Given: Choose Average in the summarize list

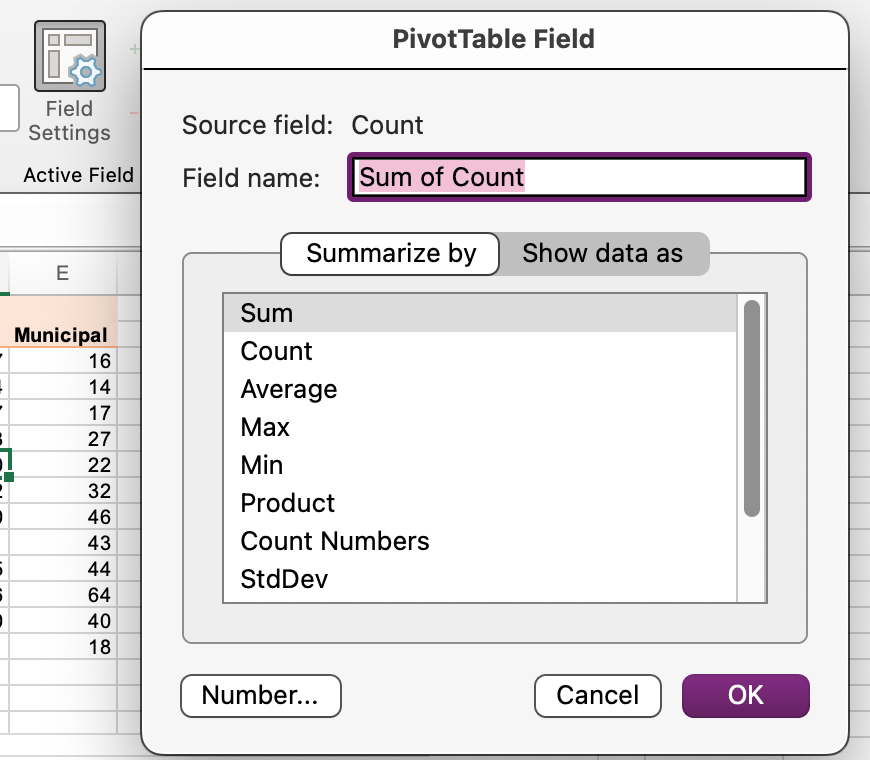Looking at the screenshot, I should pyautogui.click(x=480, y=389).
